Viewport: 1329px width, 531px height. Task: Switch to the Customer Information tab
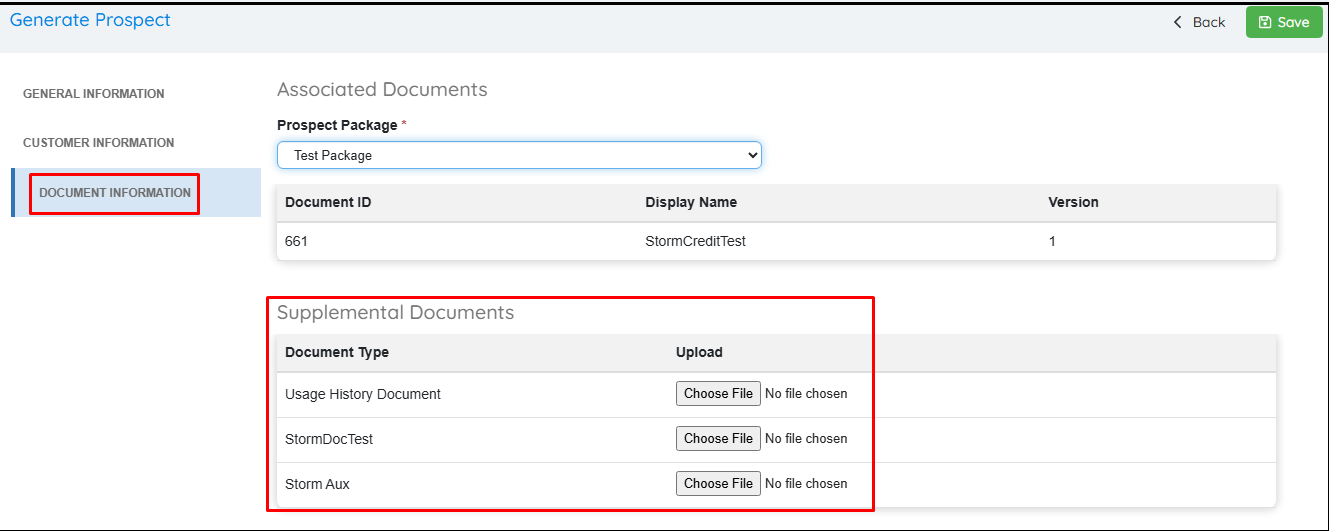pos(99,143)
